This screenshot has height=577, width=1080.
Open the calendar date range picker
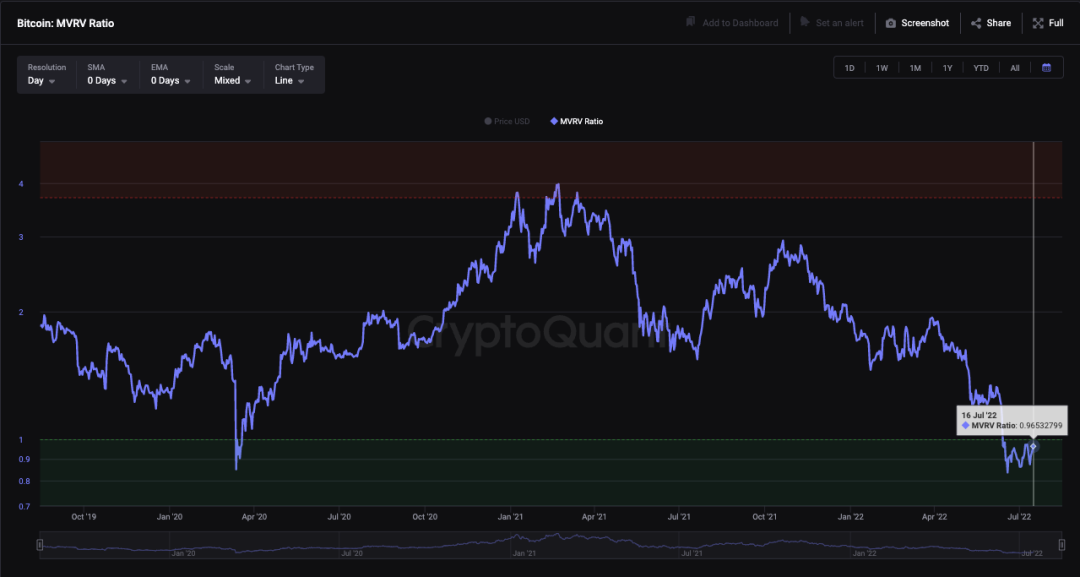[1046, 68]
